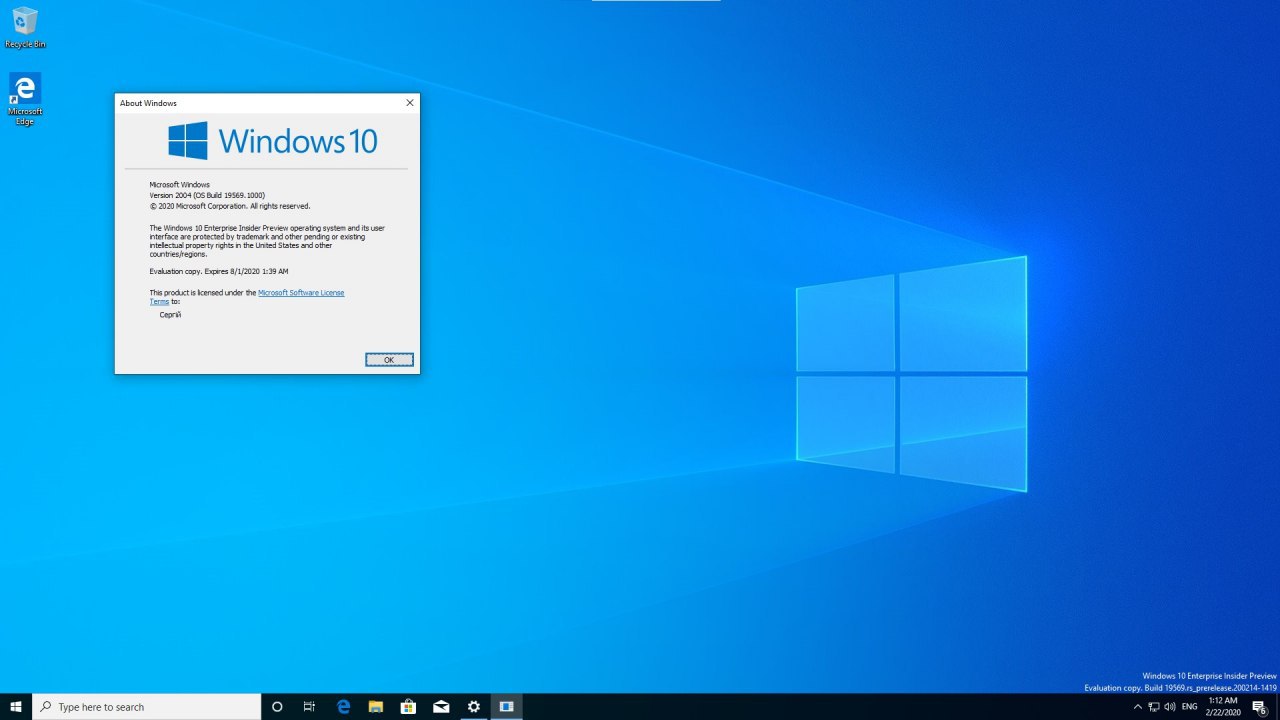The image size is (1280, 720).
Task: Click the Evaluation copy expiration text
Action: coord(219,271)
